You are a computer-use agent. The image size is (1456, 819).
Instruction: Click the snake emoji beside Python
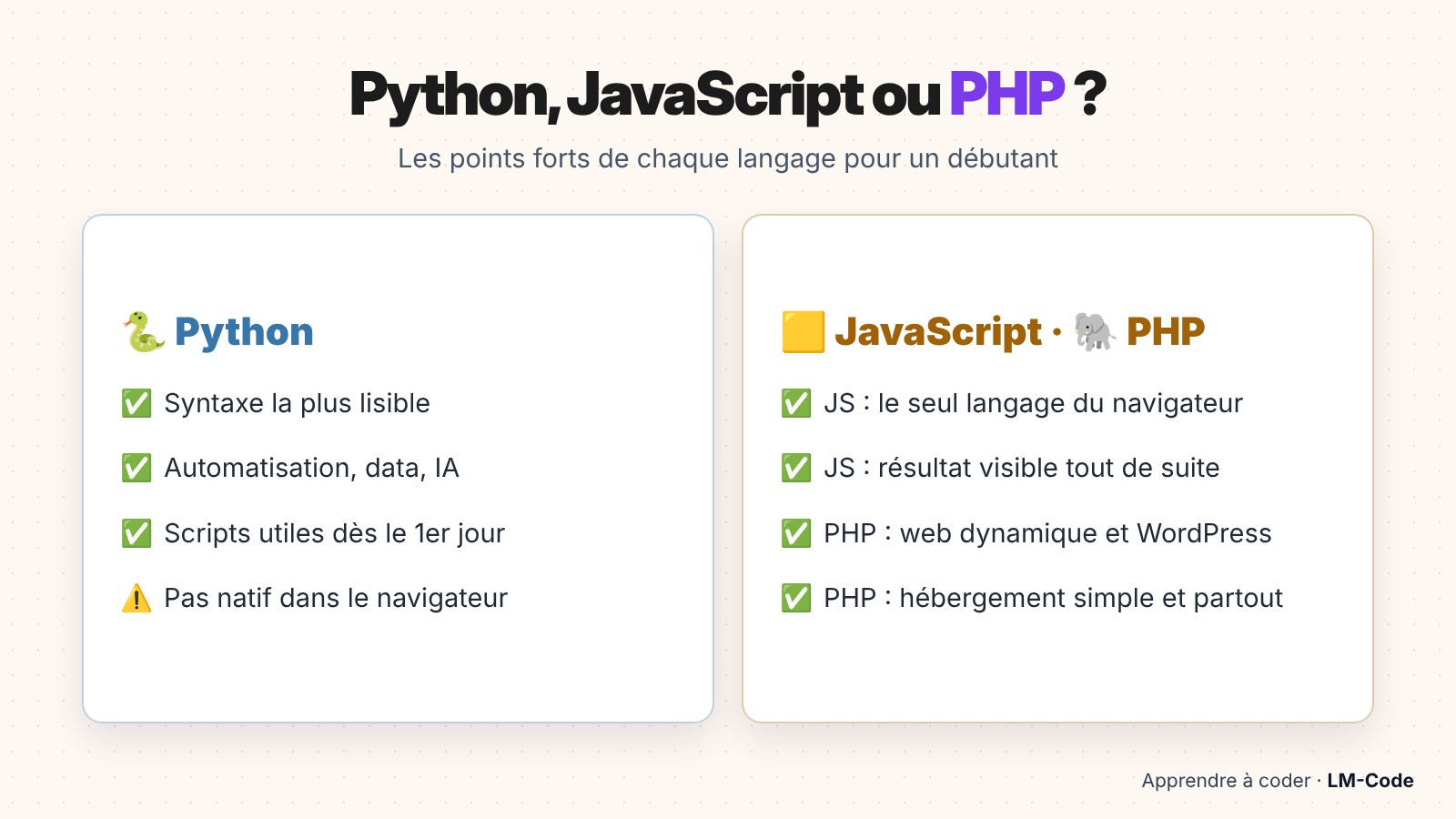[144, 331]
